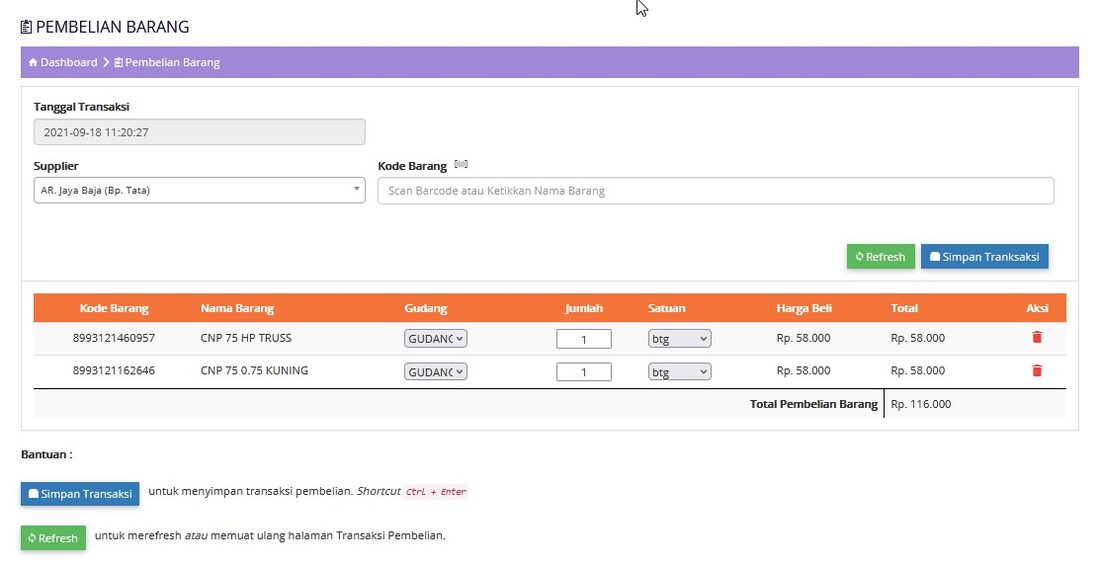Open the Supplier dropdown
1100x566 pixels.
click(x=199, y=190)
